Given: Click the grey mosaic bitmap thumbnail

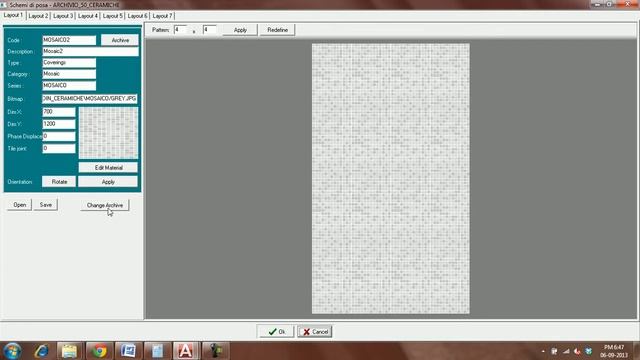Looking at the screenshot, I should 108,133.
